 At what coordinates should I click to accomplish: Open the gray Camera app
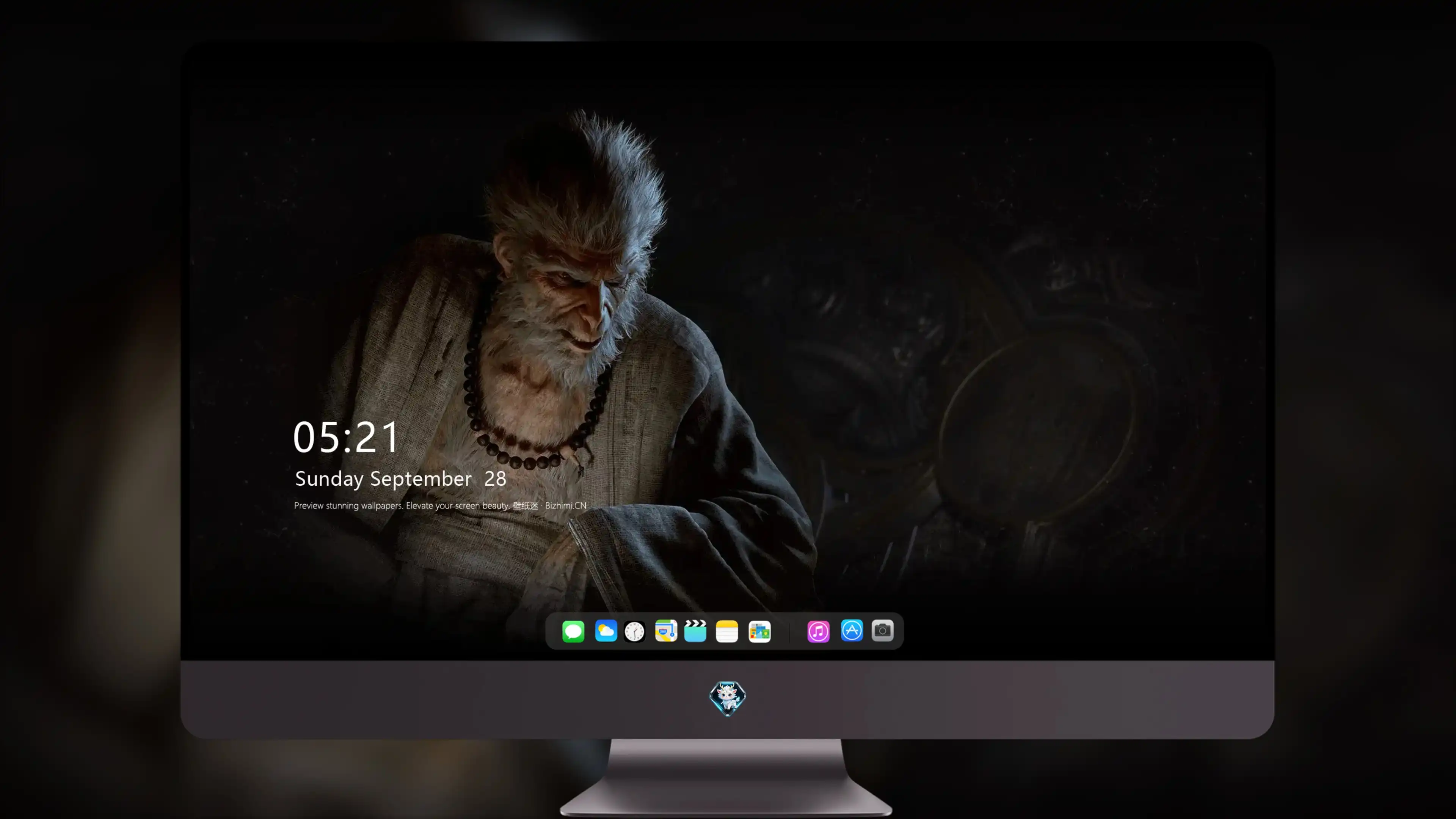[x=882, y=630]
